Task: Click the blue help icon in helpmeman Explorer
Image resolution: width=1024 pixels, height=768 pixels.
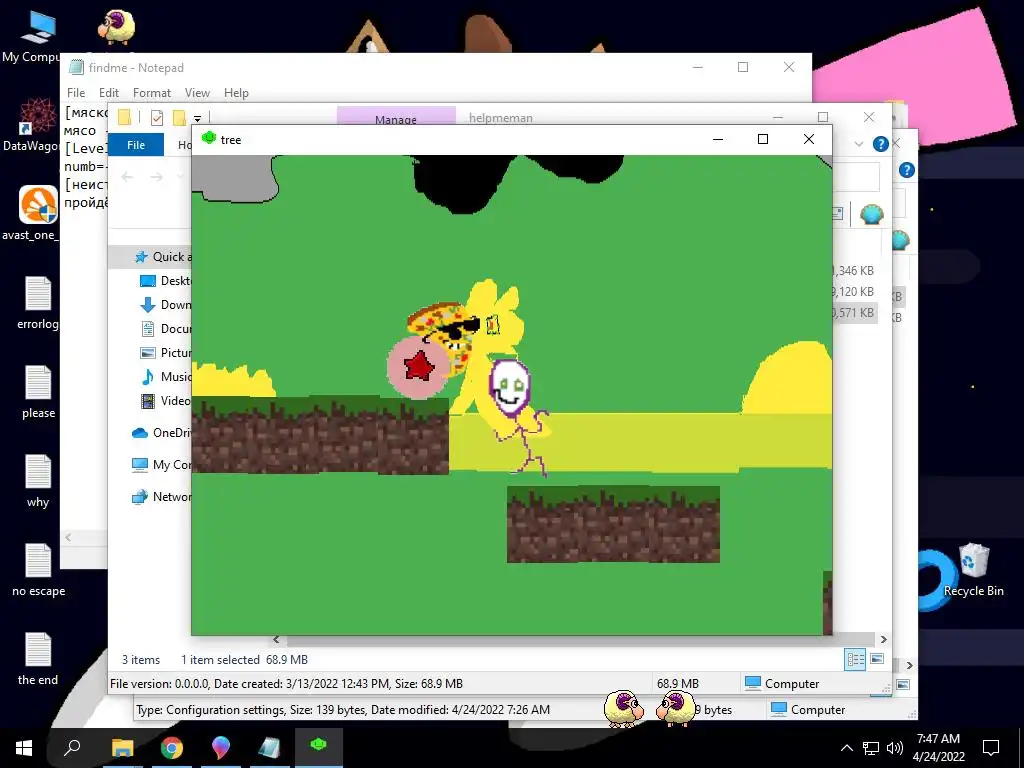Action: pyautogui.click(x=880, y=144)
